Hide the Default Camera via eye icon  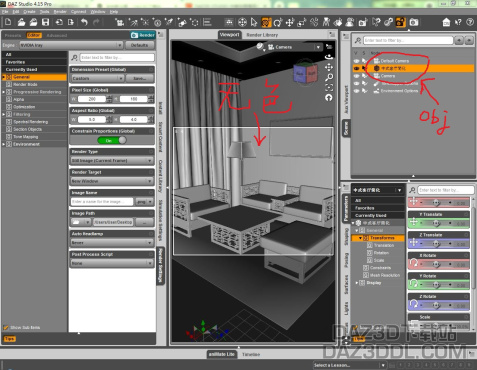click(357, 61)
